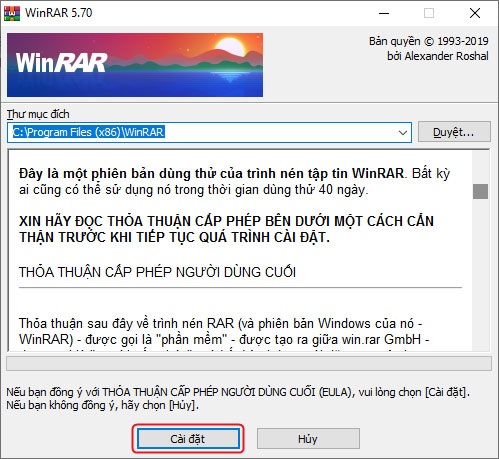Click the Bản quyền © 1993-2019 text
This screenshot has height=459, width=499.
pos(428,41)
